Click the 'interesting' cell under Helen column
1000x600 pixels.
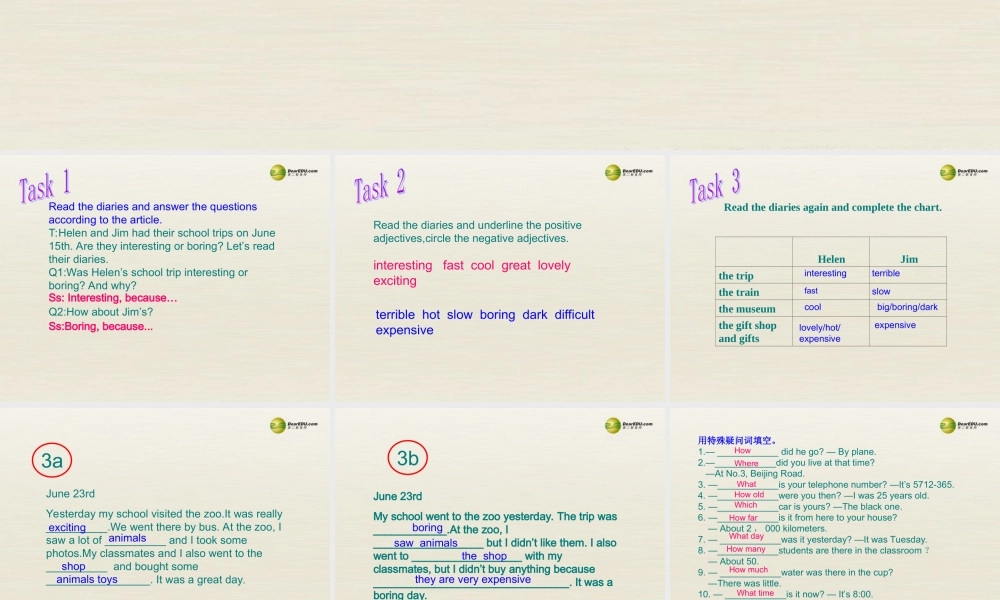pos(826,273)
